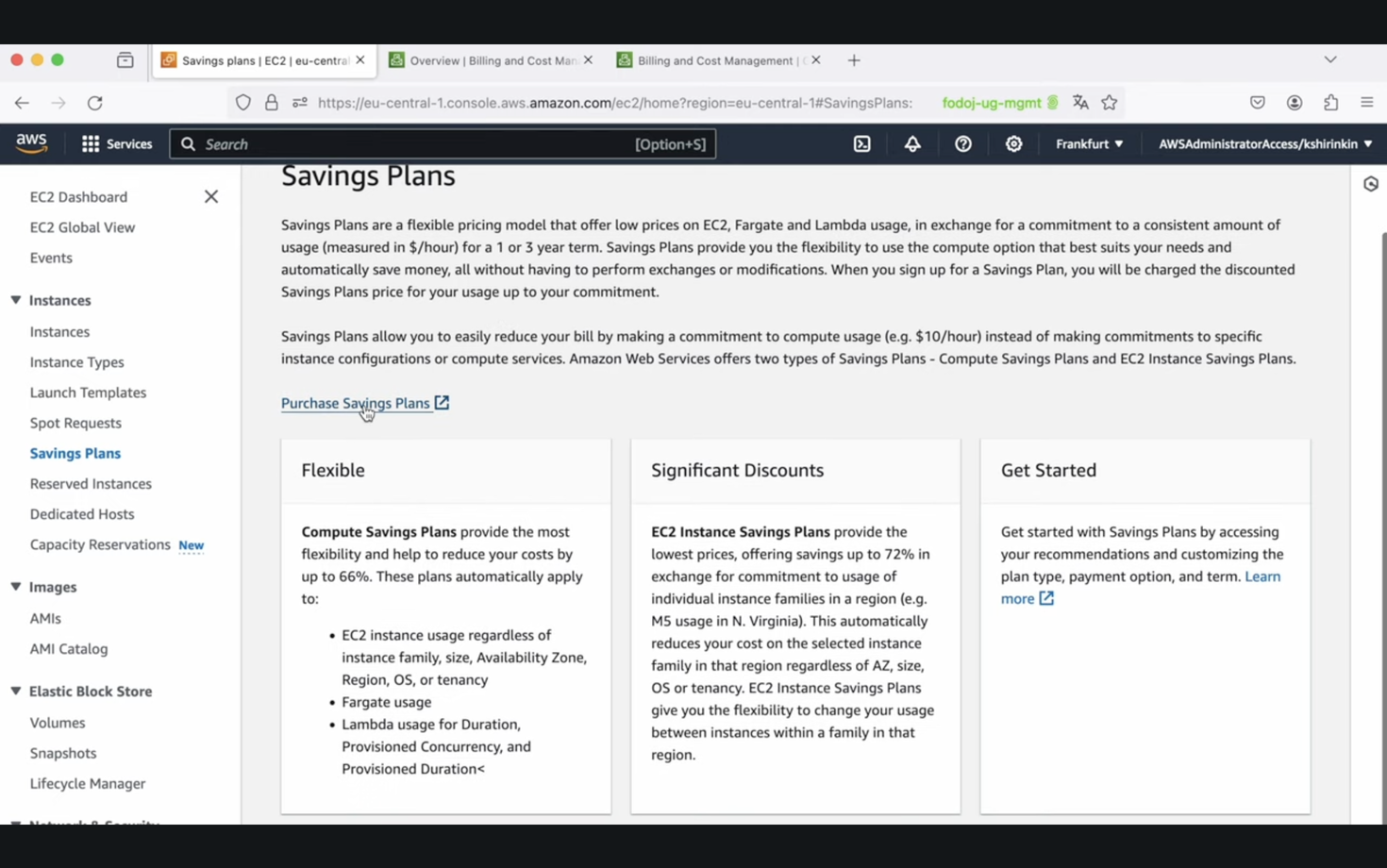
Task: Close the Billing and Cost Management tab
Action: (x=816, y=59)
